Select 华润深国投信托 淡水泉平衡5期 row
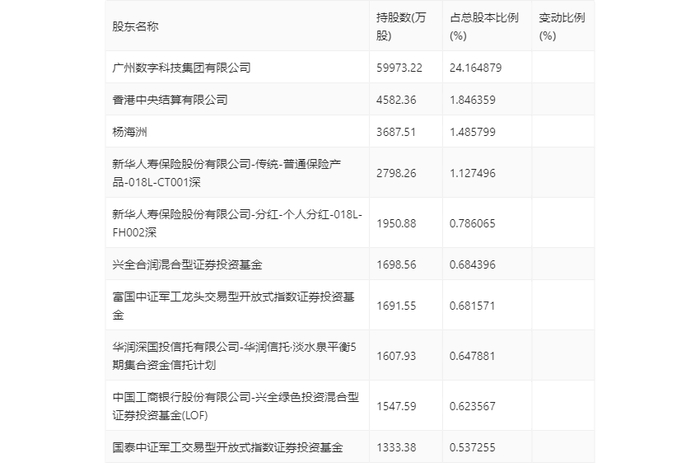 [x=350, y=355]
